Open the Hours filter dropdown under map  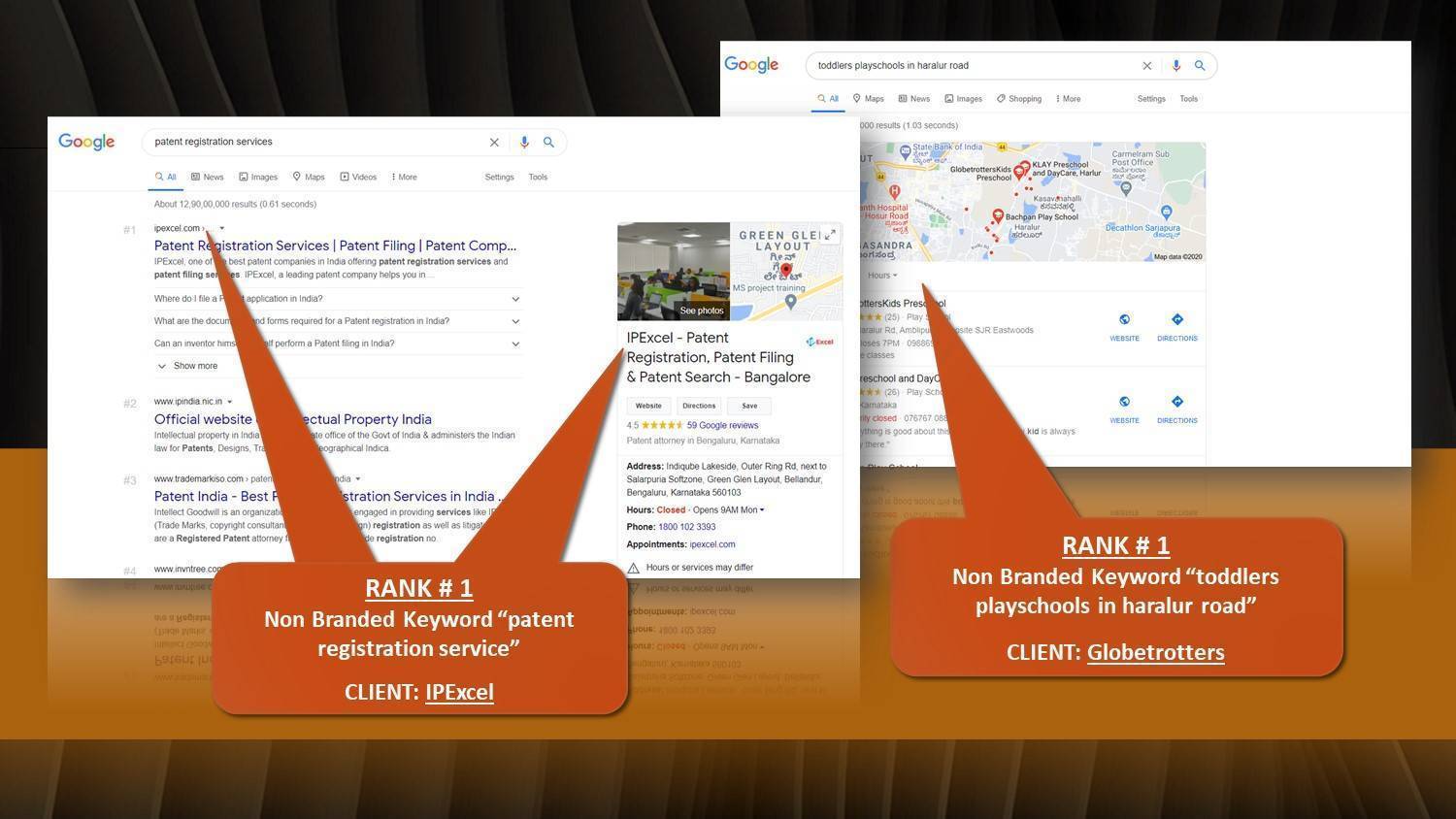[x=882, y=276]
